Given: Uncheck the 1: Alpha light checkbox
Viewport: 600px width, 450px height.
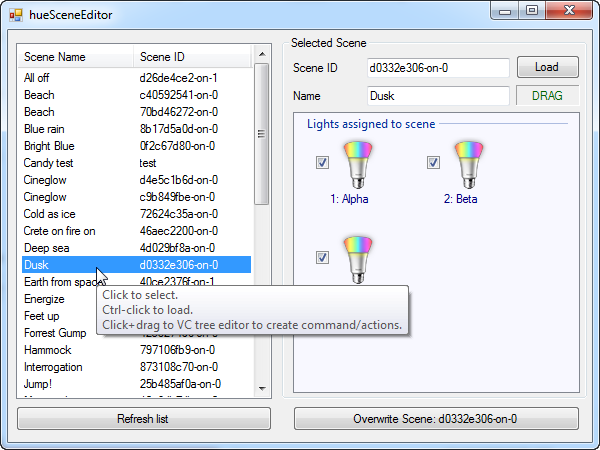Looking at the screenshot, I should [x=322, y=163].
